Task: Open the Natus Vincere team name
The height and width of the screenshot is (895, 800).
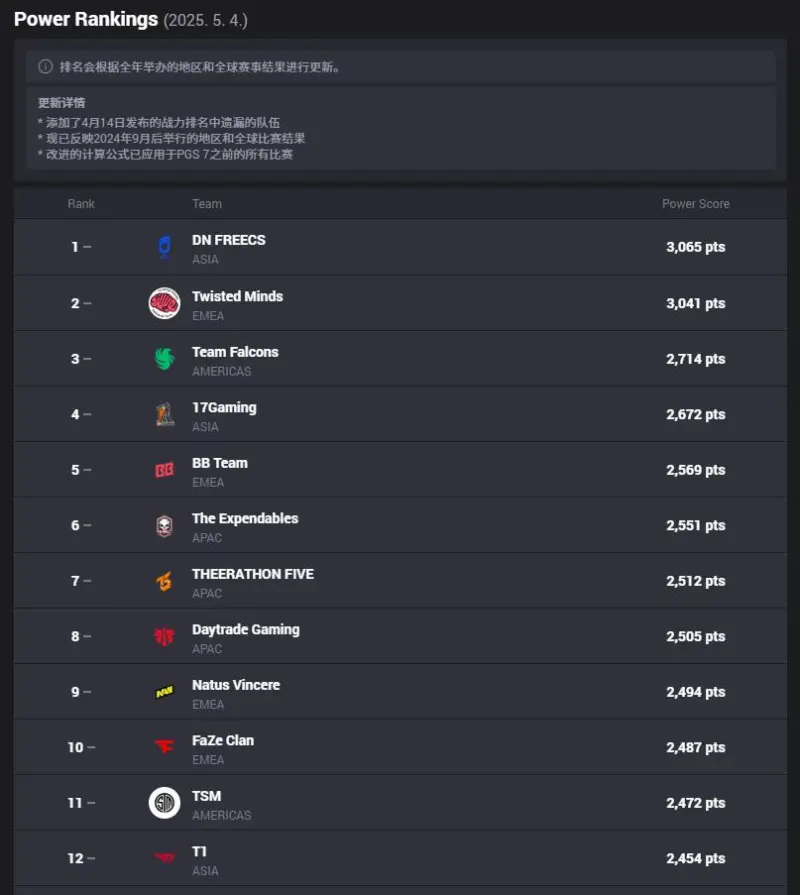Action: tap(236, 685)
